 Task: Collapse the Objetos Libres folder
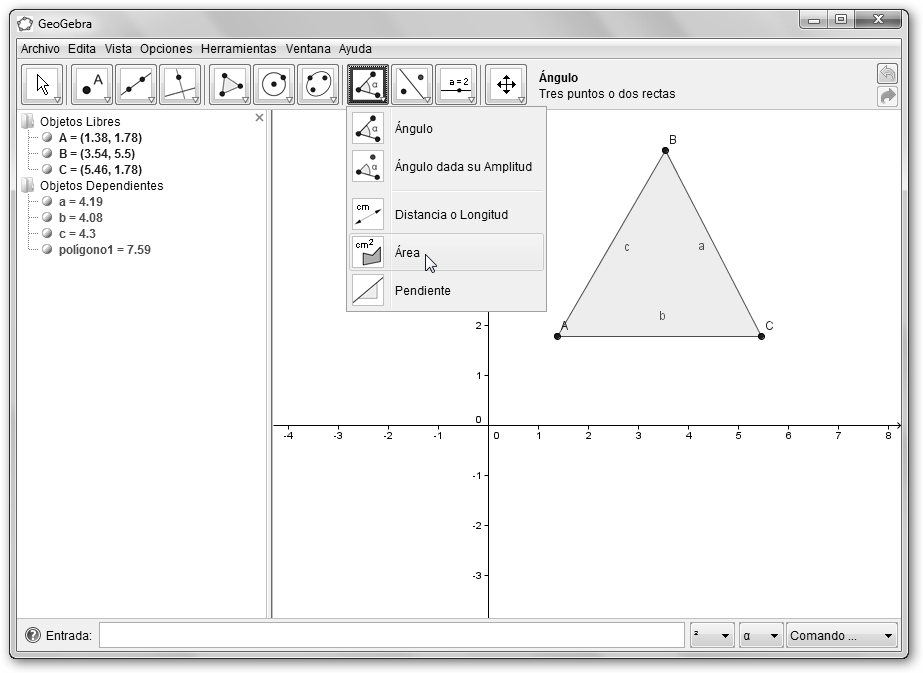click(27, 122)
